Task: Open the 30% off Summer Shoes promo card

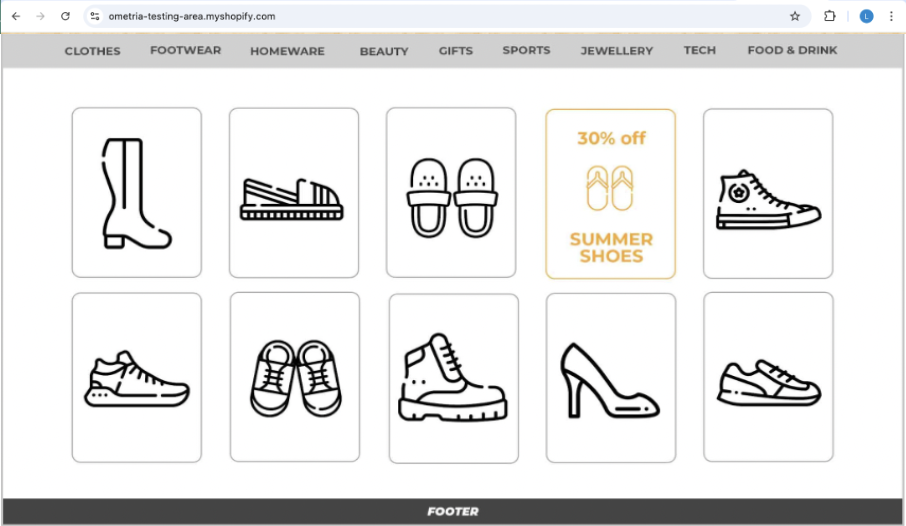Action: point(611,194)
